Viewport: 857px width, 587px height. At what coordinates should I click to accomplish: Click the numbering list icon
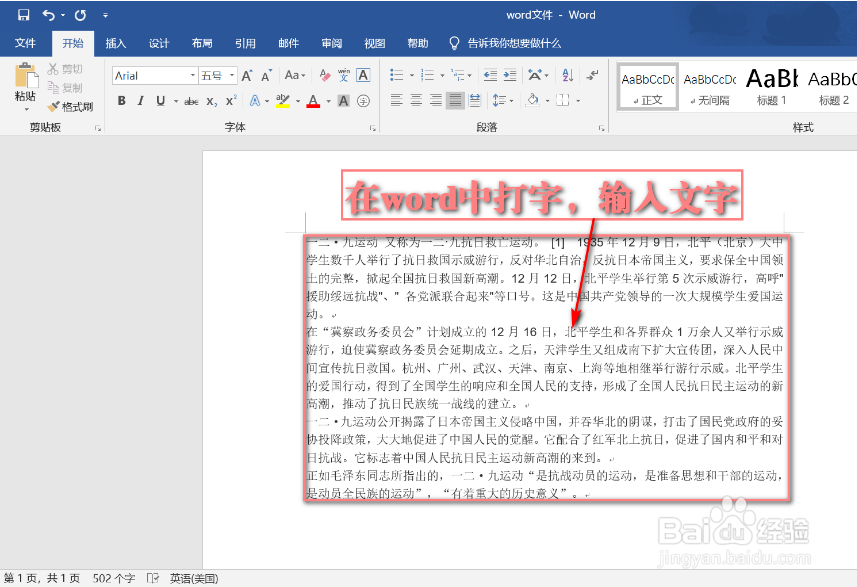(428, 75)
